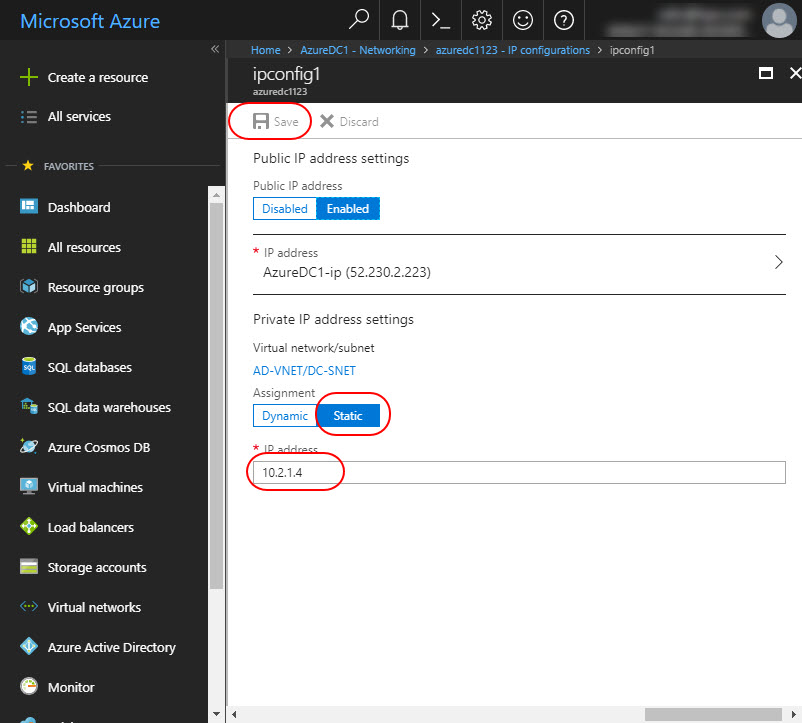Click the All services list icon
Image resolution: width=802 pixels, height=723 pixels.
29,117
